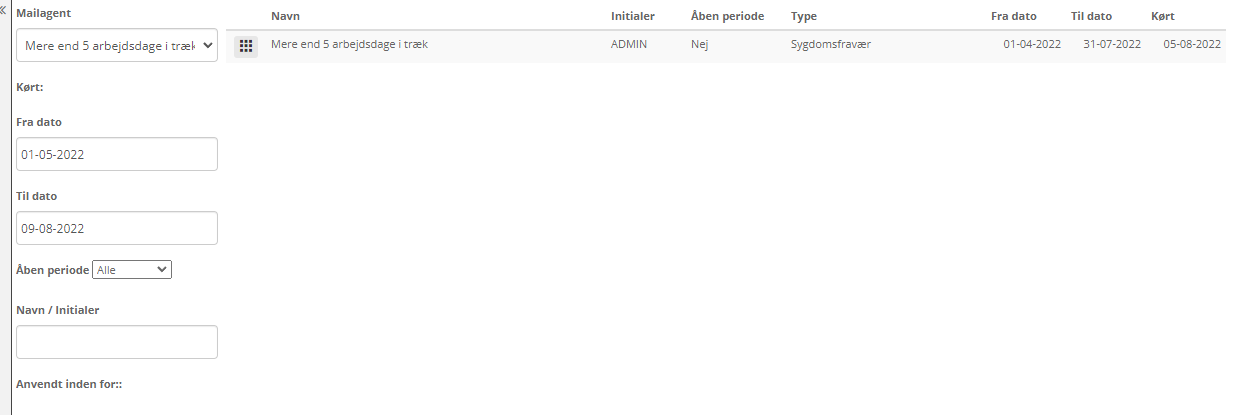This screenshot has width=1249, height=415.
Task: Select the row name 'Mere end 5 arbejdsdage i træk'
Action: point(349,44)
